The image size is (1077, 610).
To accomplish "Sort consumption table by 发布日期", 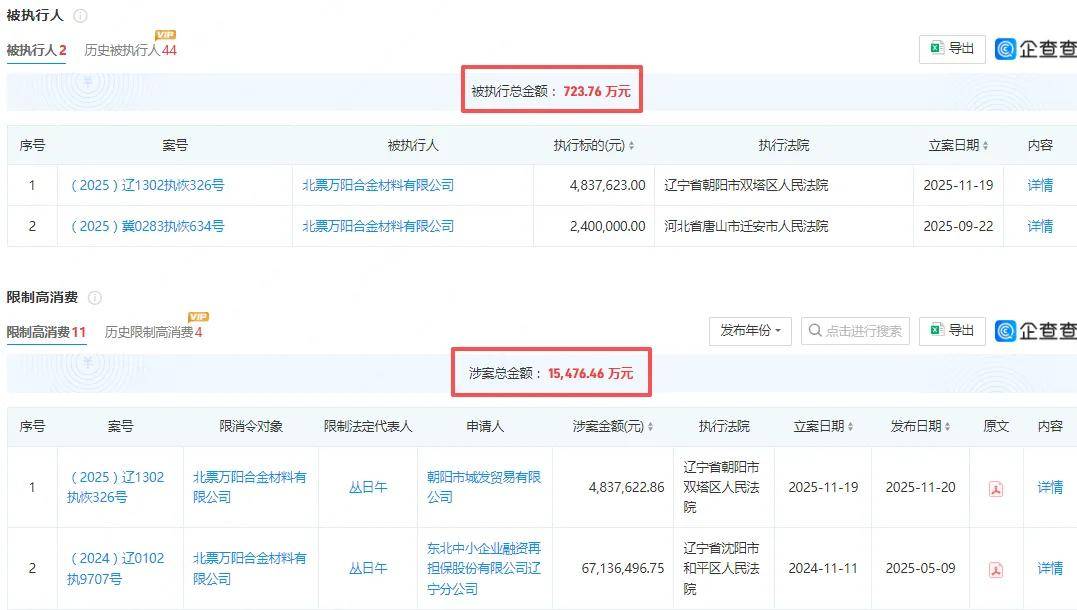I will click(x=947, y=427).
